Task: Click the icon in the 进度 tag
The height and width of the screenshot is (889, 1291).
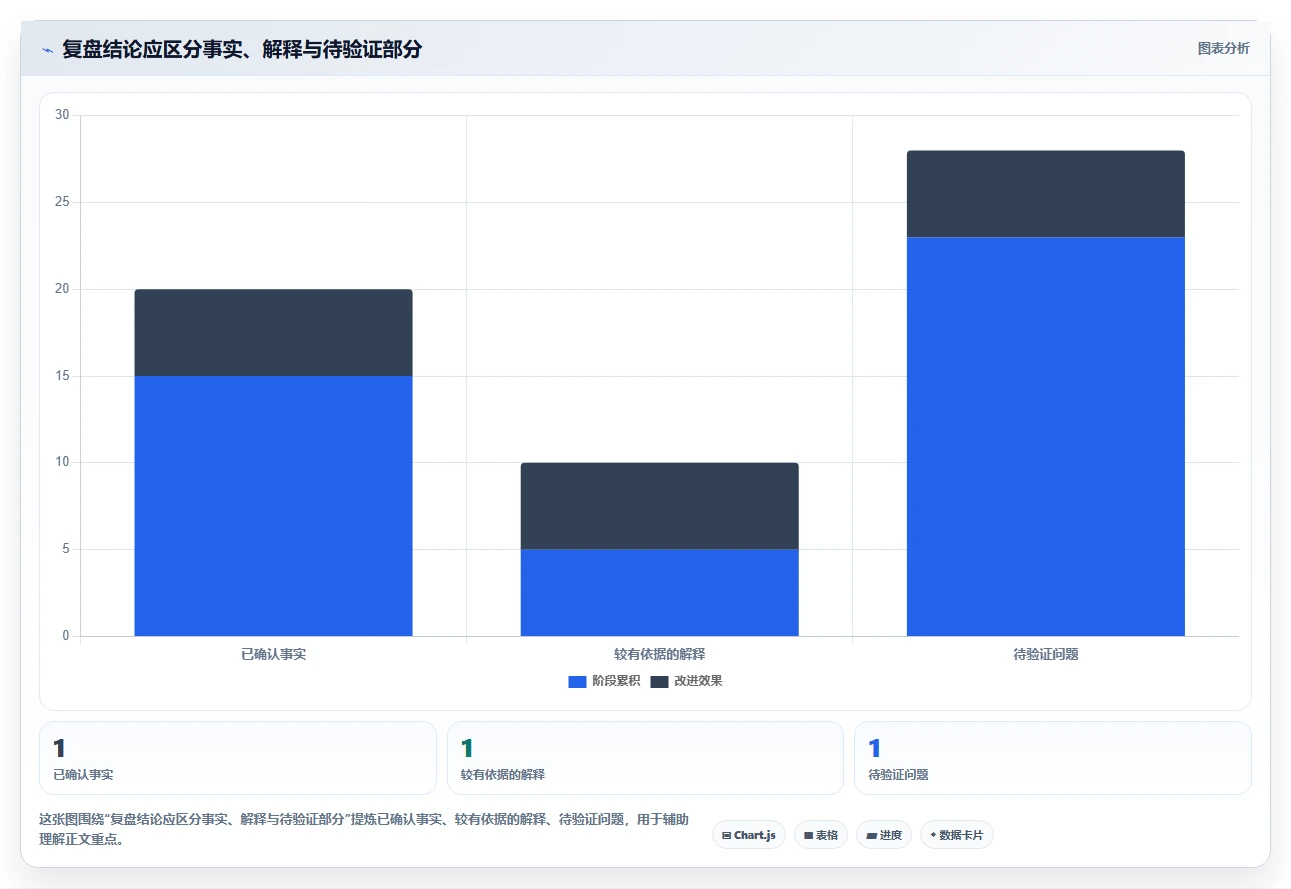Action: (x=871, y=835)
